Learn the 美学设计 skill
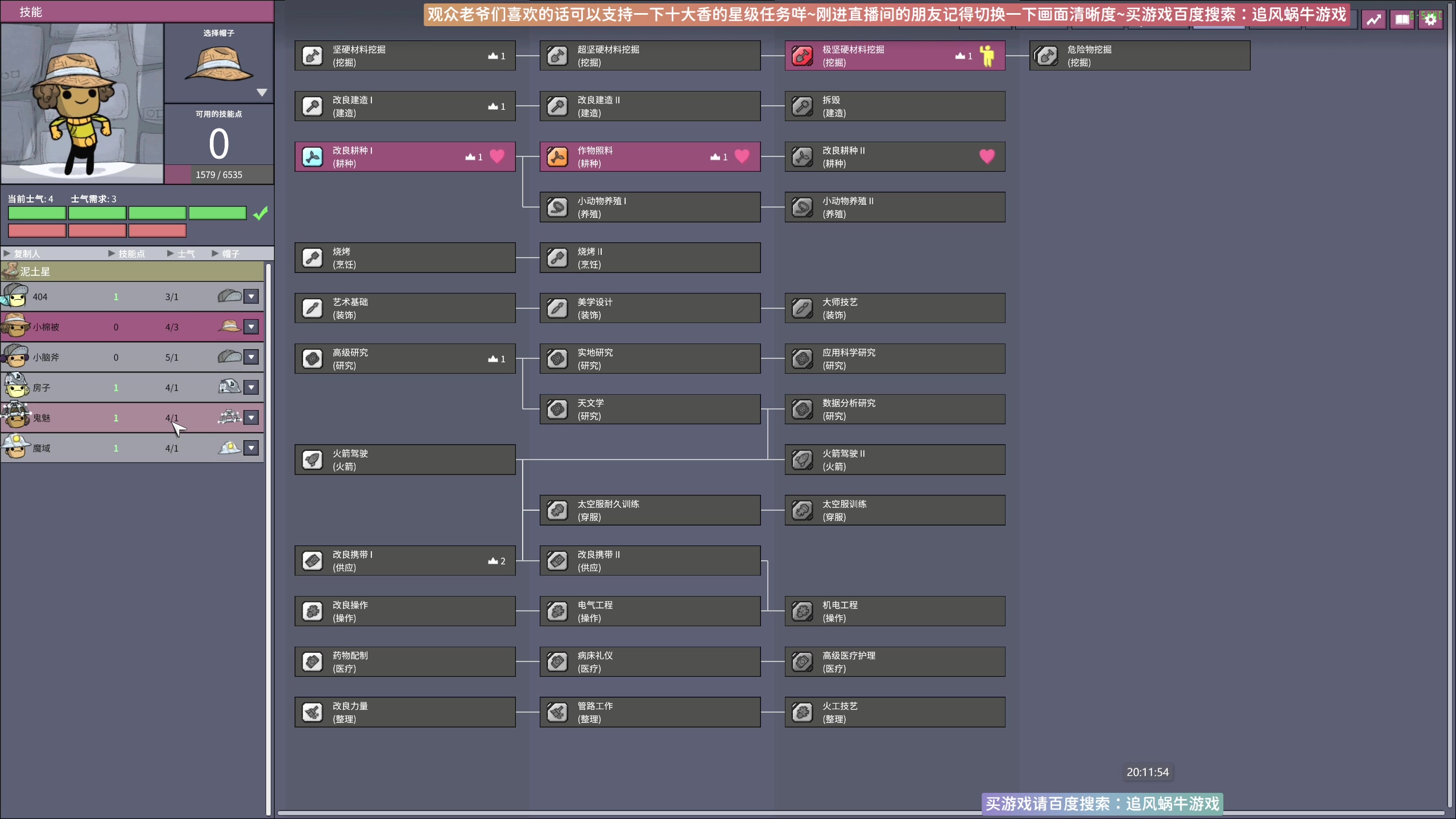This screenshot has height=819, width=1456. [650, 308]
